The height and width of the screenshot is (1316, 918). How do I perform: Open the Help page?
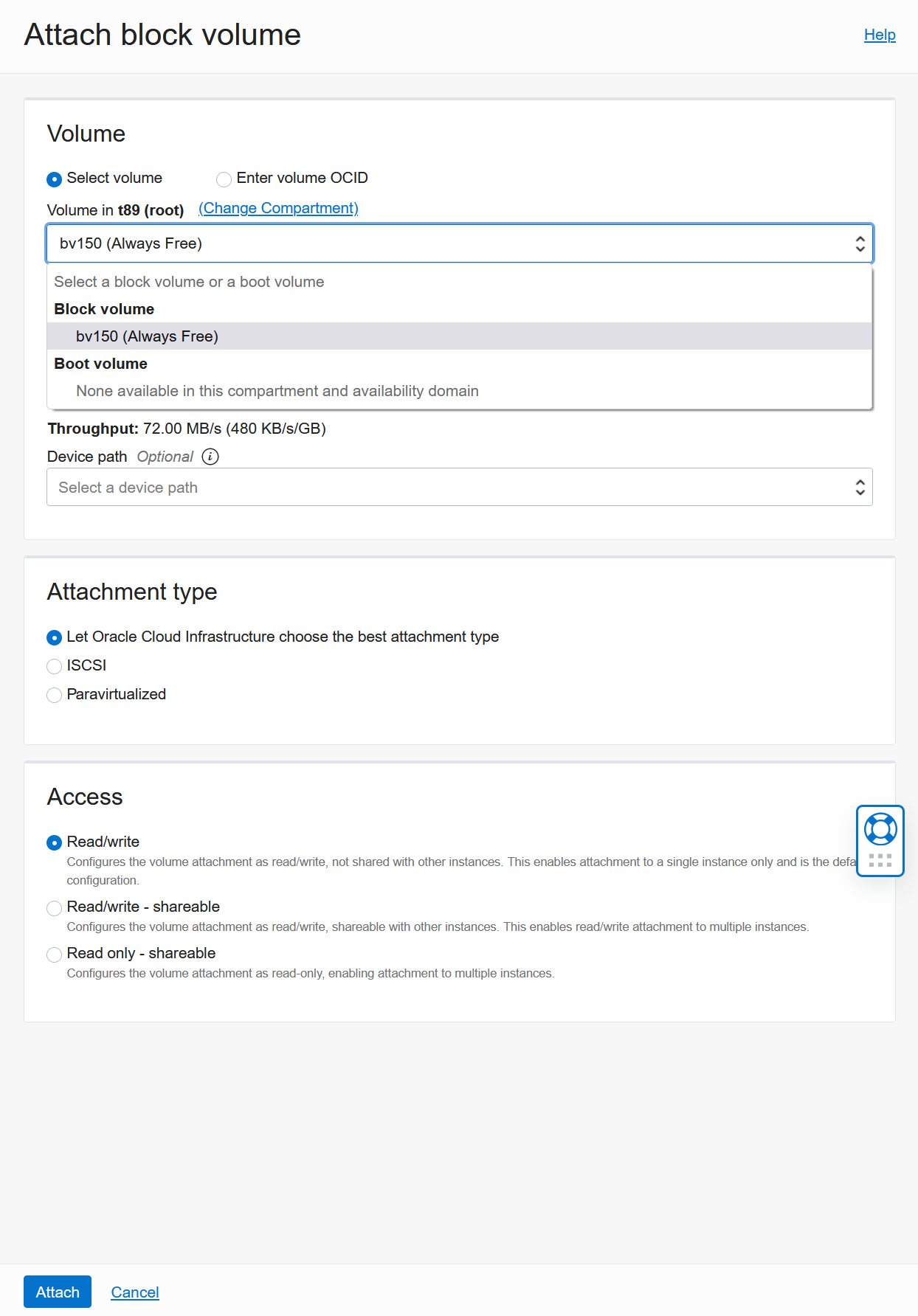[x=880, y=35]
